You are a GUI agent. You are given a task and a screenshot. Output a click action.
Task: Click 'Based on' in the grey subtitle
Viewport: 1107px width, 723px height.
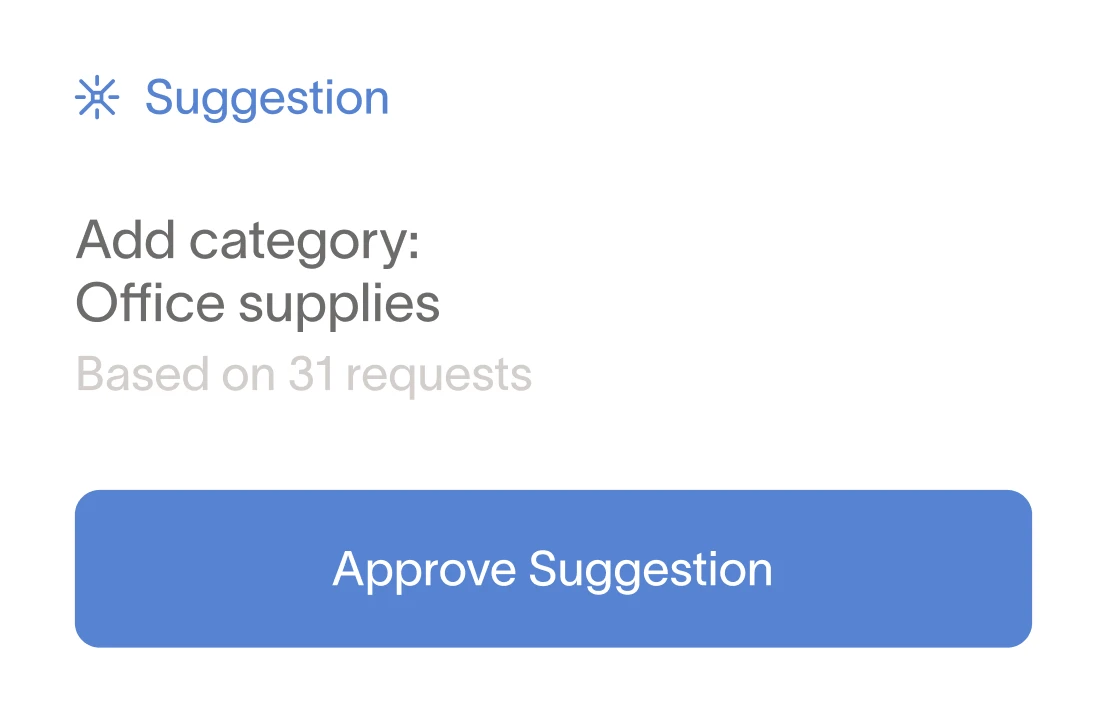pos(176,374)
